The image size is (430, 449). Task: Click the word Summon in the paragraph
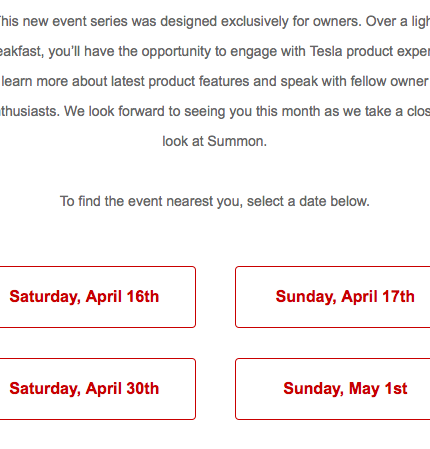(x=235, y=141)
